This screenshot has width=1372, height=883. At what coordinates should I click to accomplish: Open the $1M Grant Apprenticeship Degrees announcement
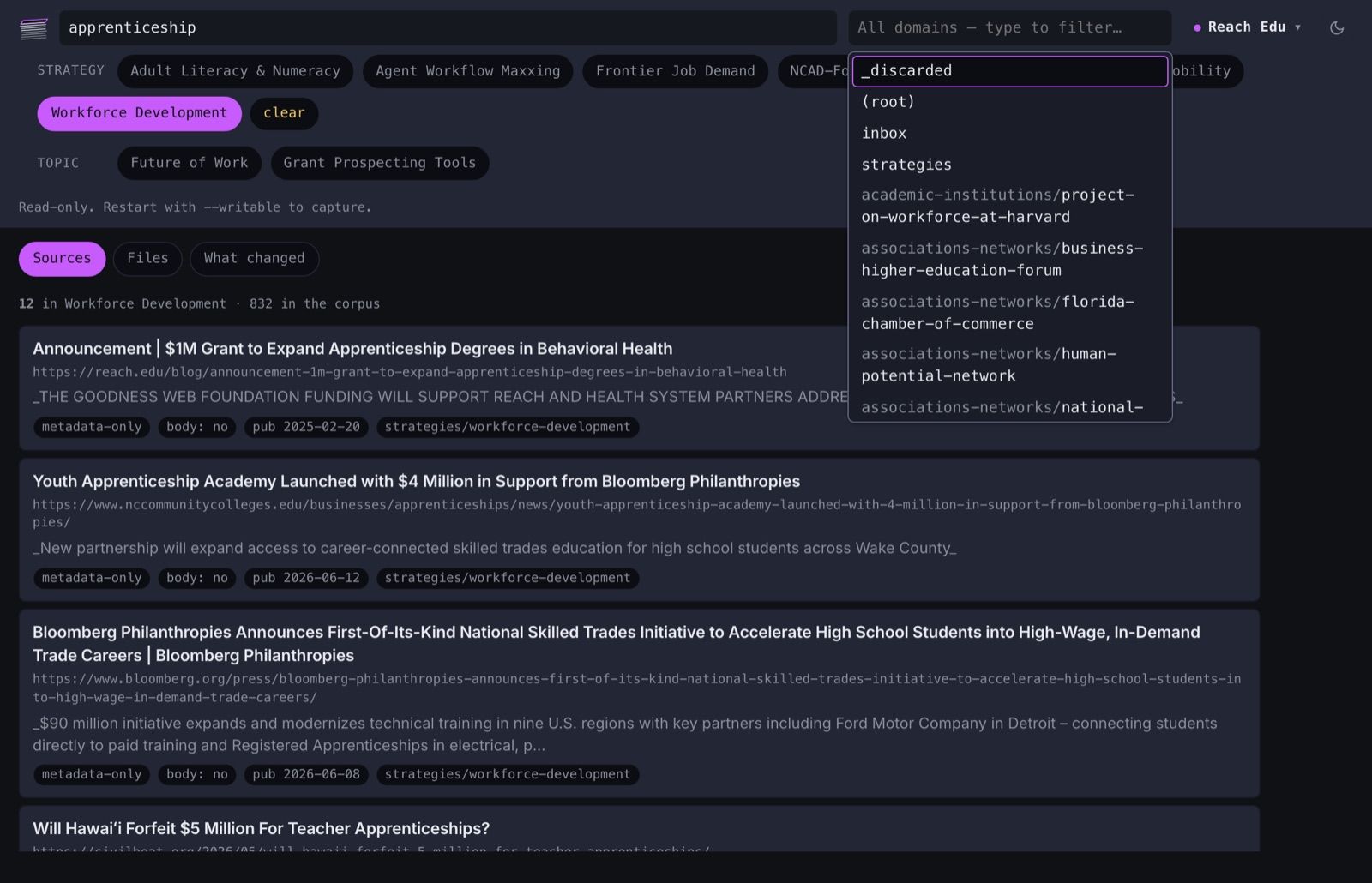(352, 349)
